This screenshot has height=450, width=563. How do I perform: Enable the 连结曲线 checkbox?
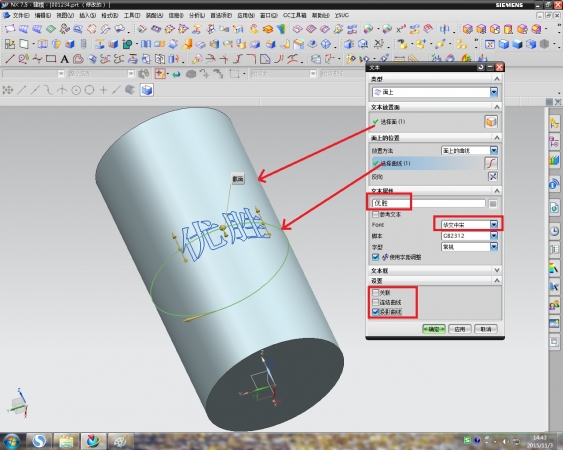click(376, 302)
